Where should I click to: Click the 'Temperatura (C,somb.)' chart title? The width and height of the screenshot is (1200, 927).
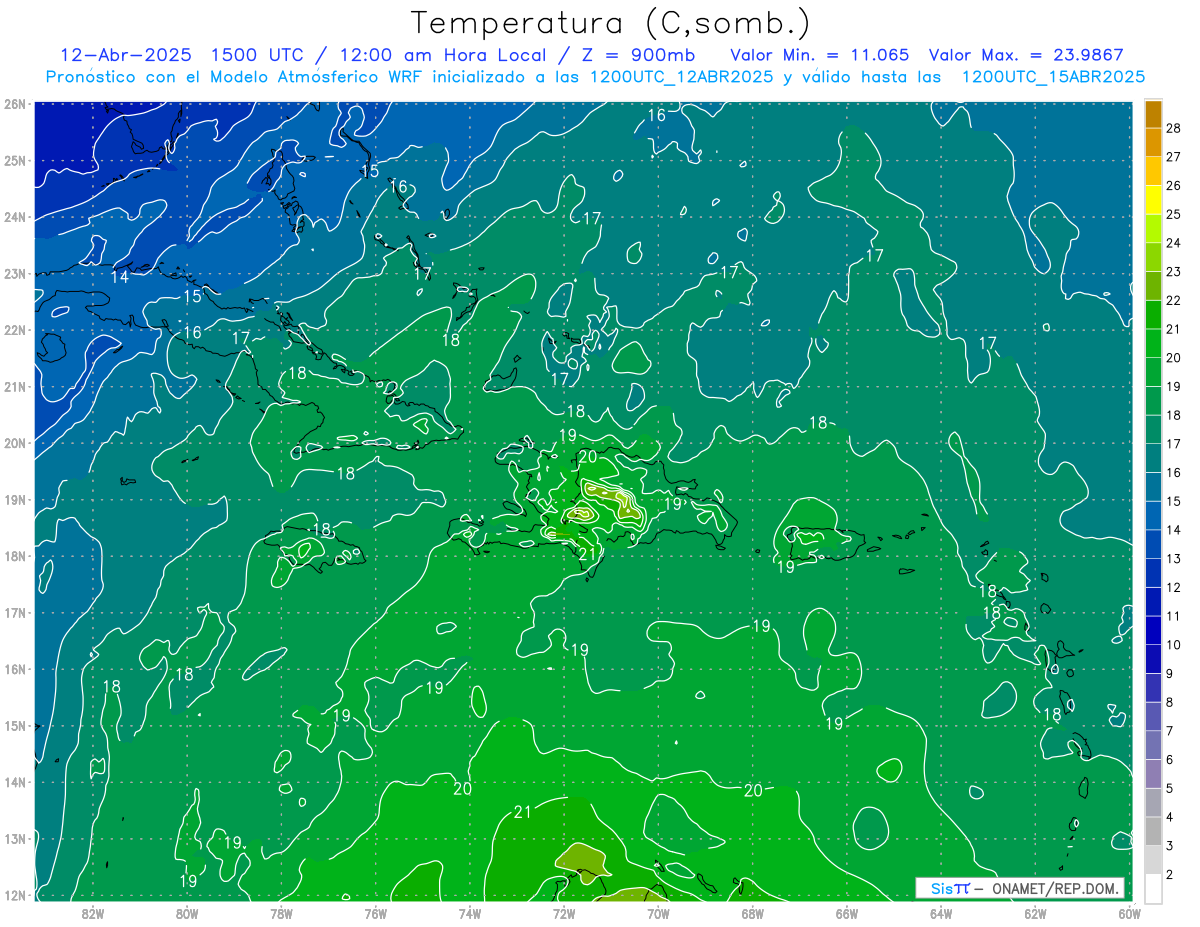(x=611, y=23)
